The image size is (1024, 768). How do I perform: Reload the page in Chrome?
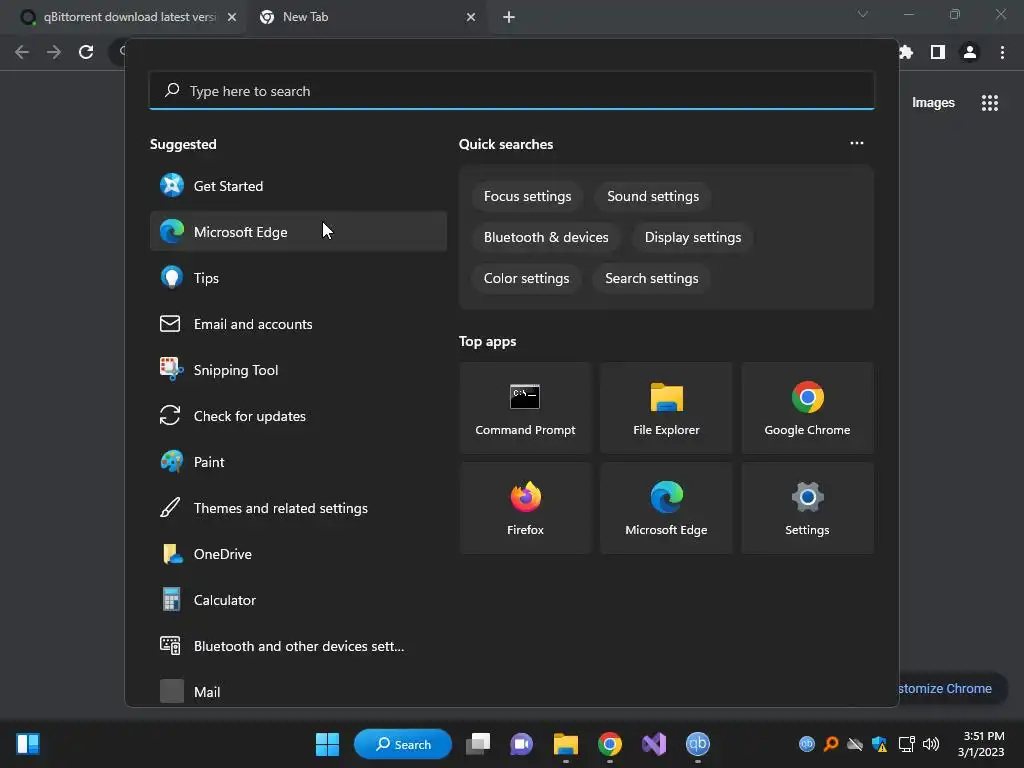86,52
